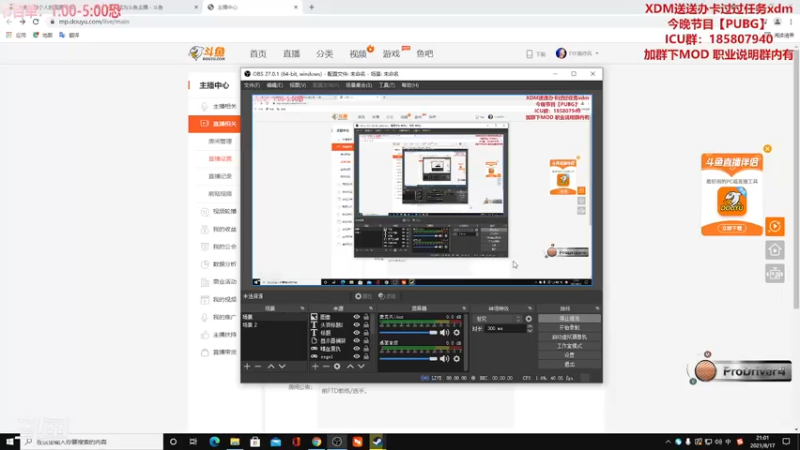
Task: Open Chrome from the Windows taskbar
Action: [316, 442]
